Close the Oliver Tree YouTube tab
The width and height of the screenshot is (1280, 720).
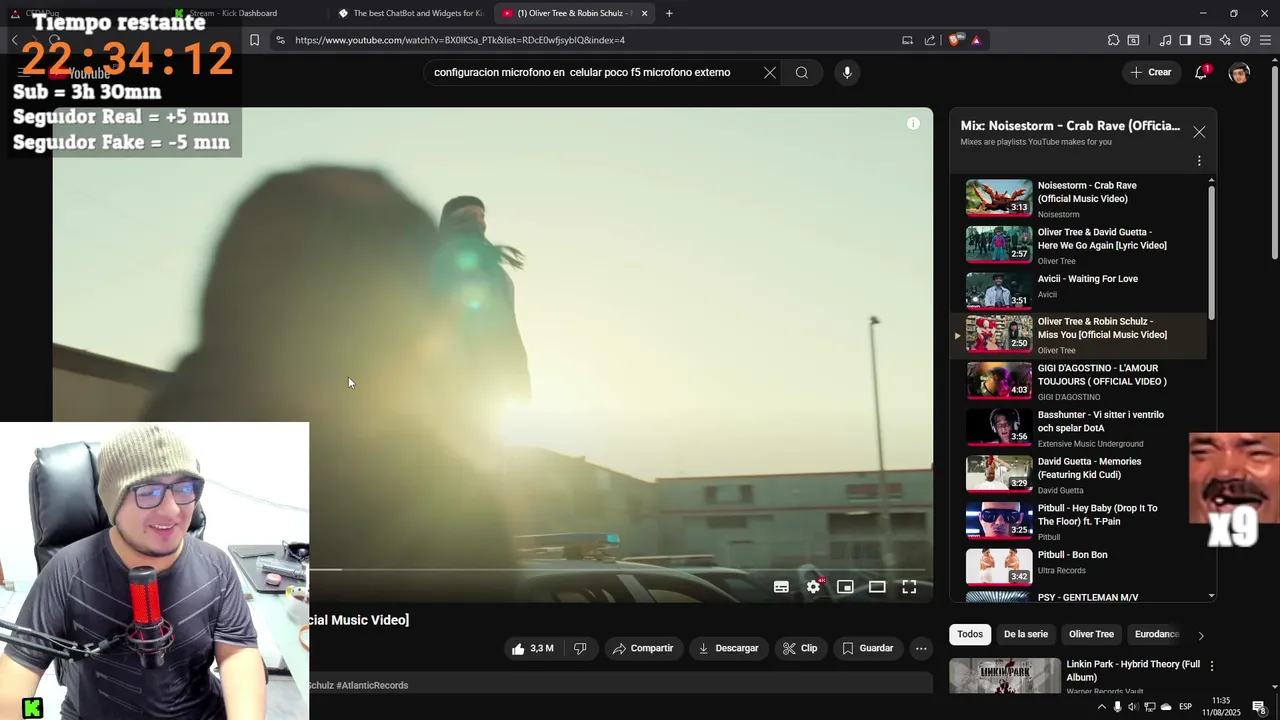tap(644, 13)
